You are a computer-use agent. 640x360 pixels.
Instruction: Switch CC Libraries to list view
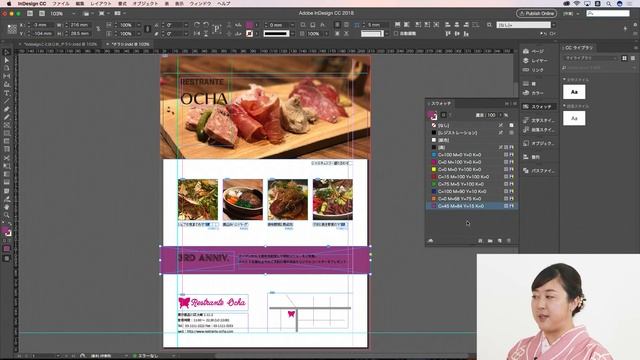[633, 58]
